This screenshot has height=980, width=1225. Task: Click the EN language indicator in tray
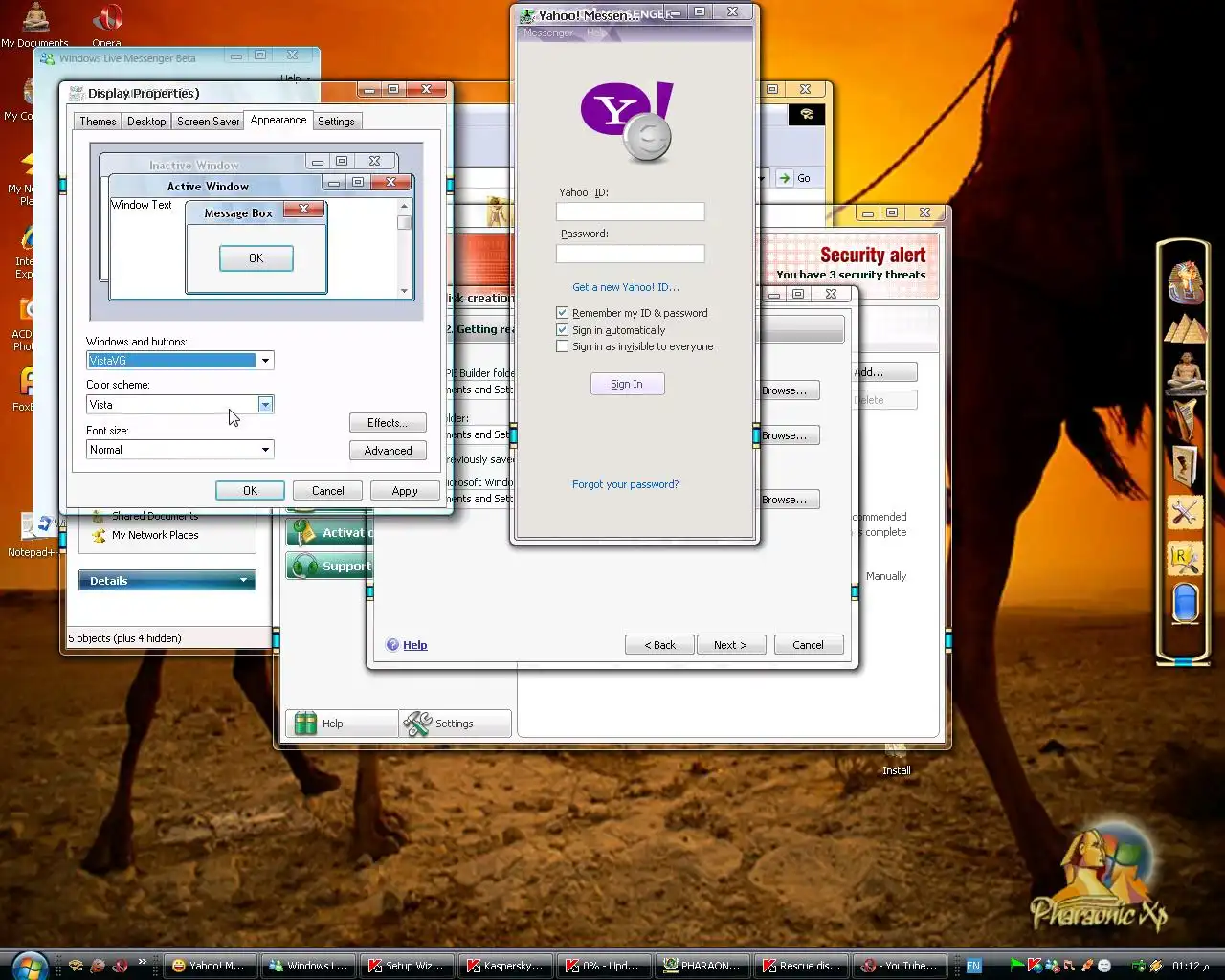click(973, 966)
